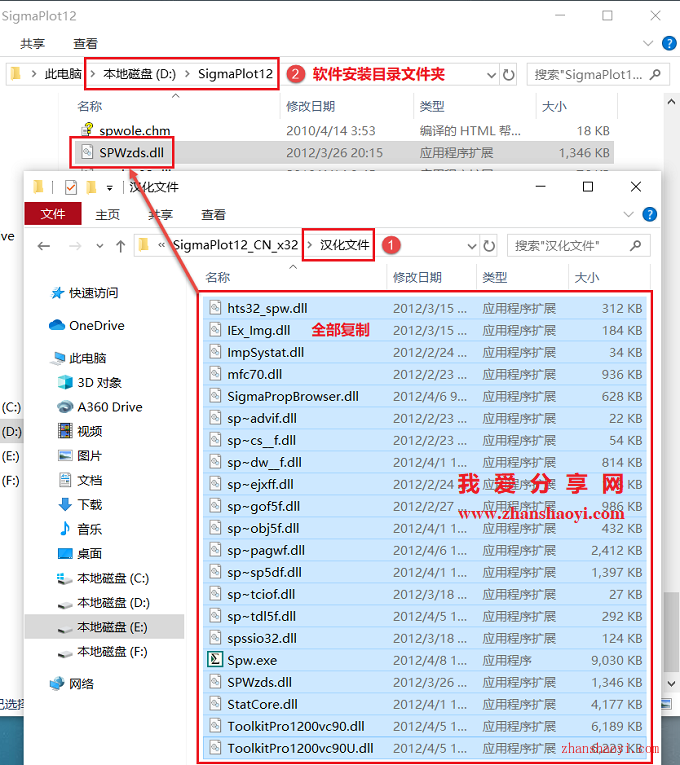This screenshot has width=680, height=765.
Task: Open address history dropdown in 汉化文件 window
Action: click(x=471, y=246)
